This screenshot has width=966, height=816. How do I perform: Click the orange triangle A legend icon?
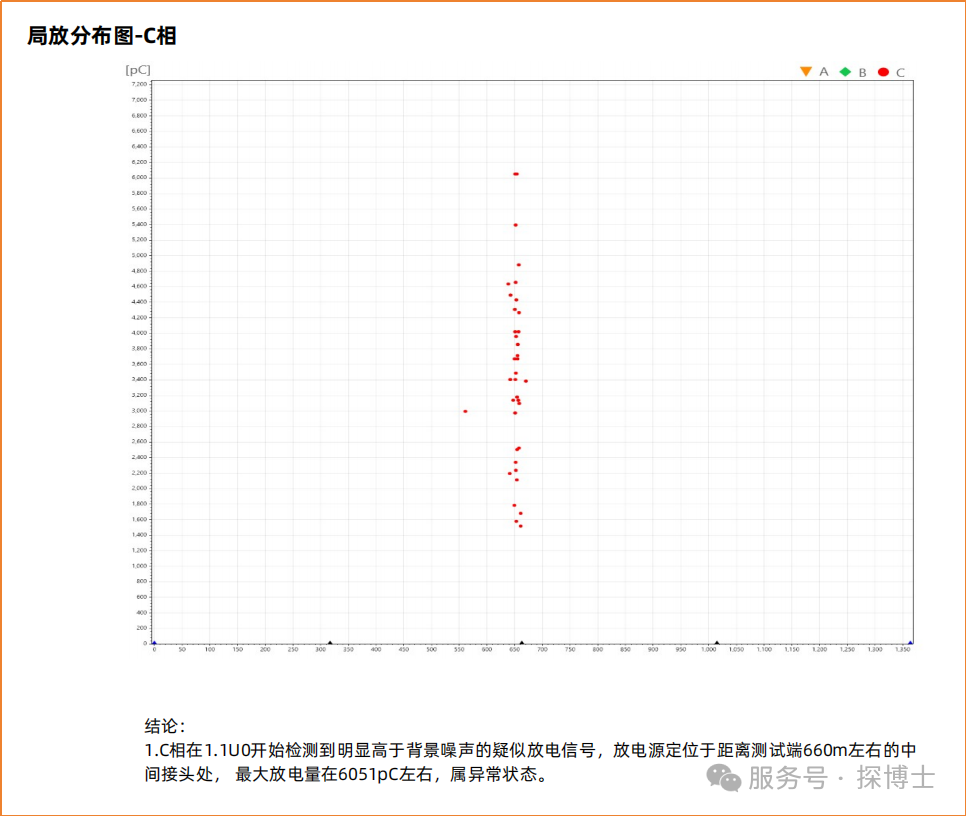pos(806,71)
